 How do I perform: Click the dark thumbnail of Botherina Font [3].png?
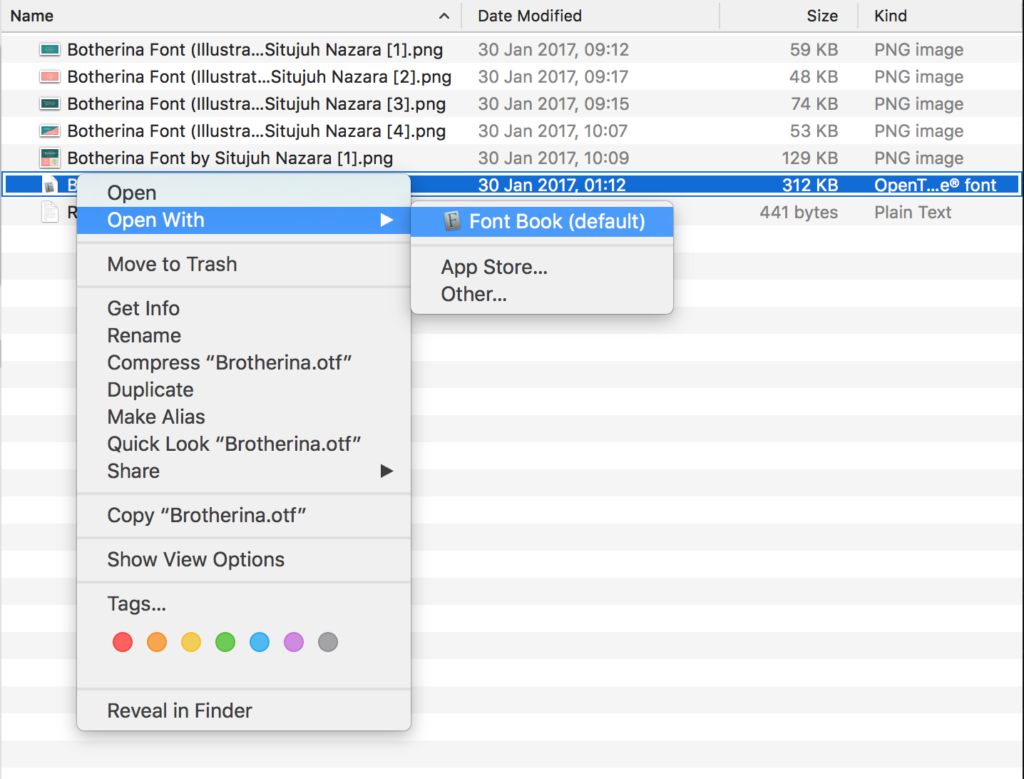(x=49, y=103)
